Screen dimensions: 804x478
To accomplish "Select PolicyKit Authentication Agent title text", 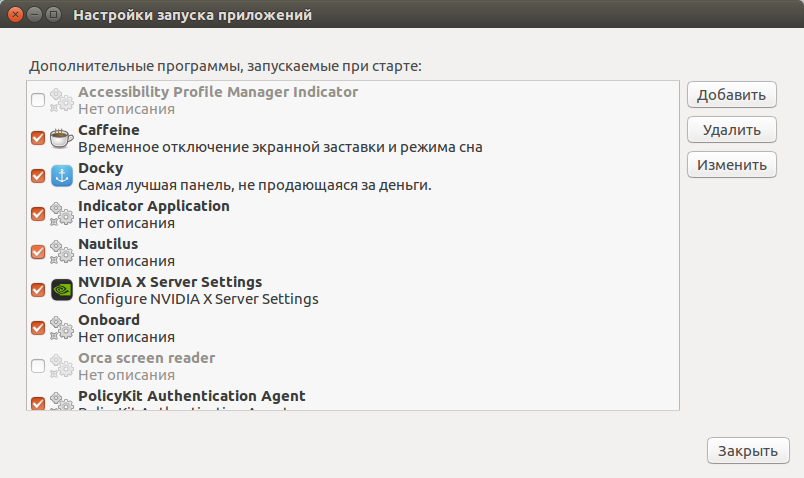I will [x=192, y=396].
